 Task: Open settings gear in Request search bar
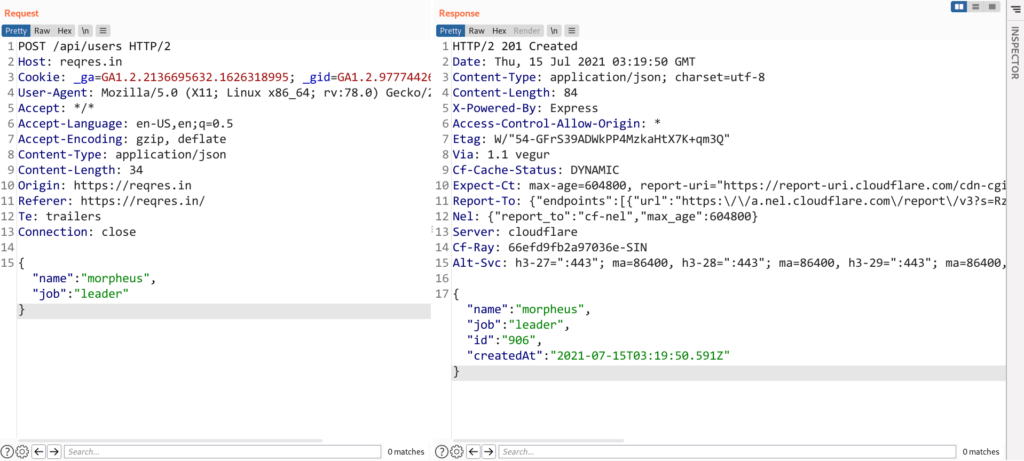(22, 451)
